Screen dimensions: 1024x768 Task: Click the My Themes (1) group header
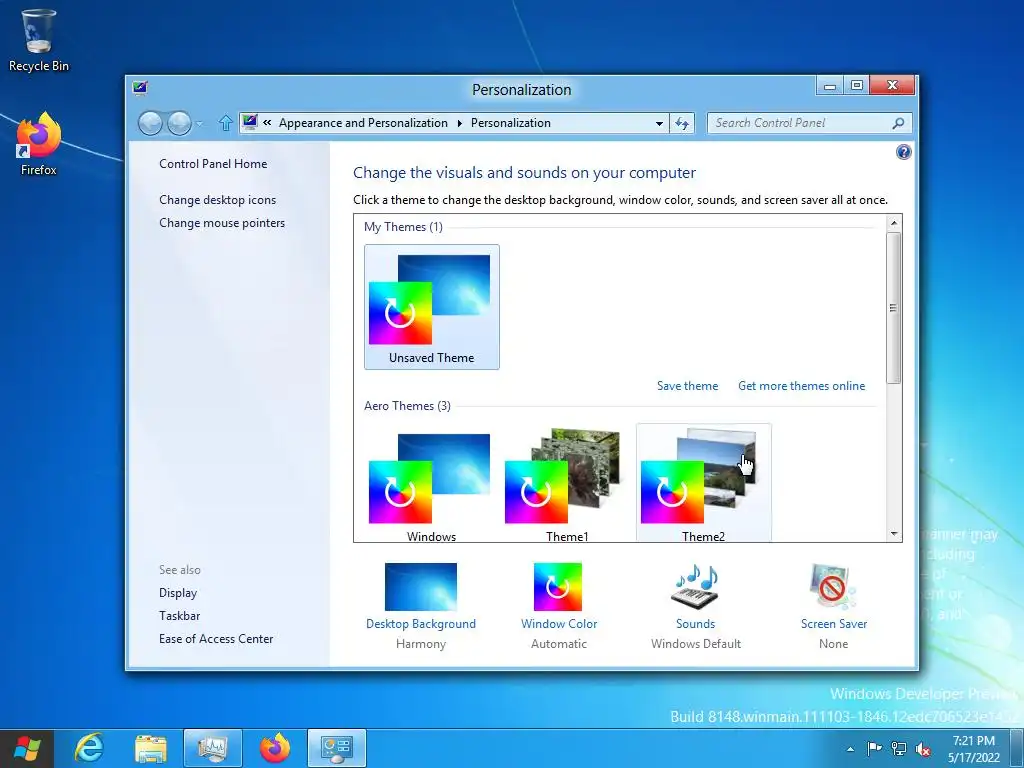point(403,227)
